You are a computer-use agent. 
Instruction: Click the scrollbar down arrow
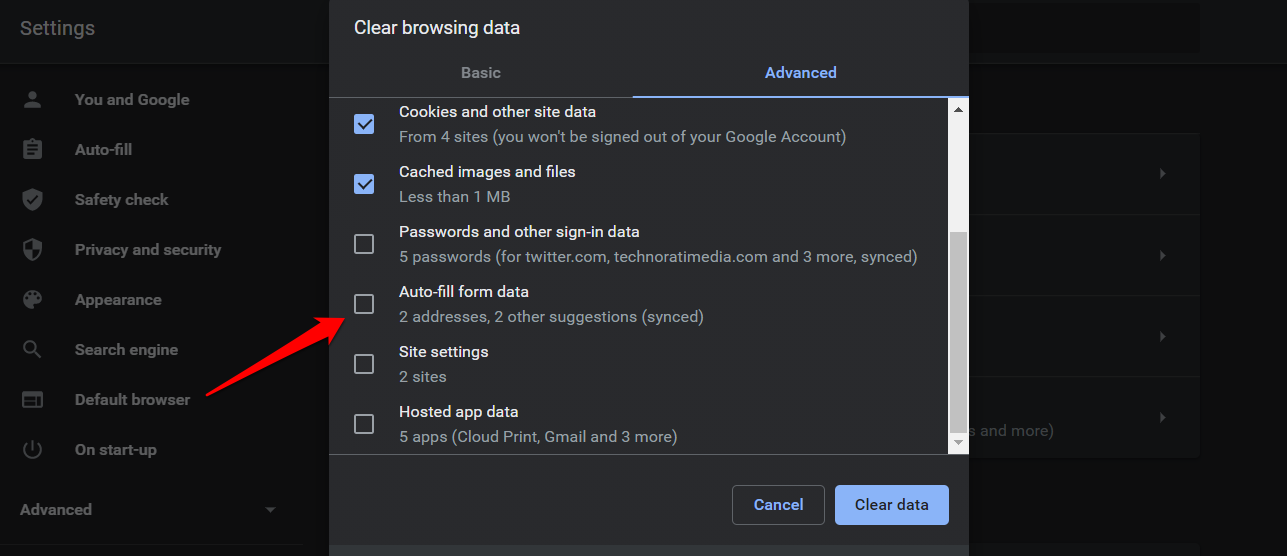[958, 441]
